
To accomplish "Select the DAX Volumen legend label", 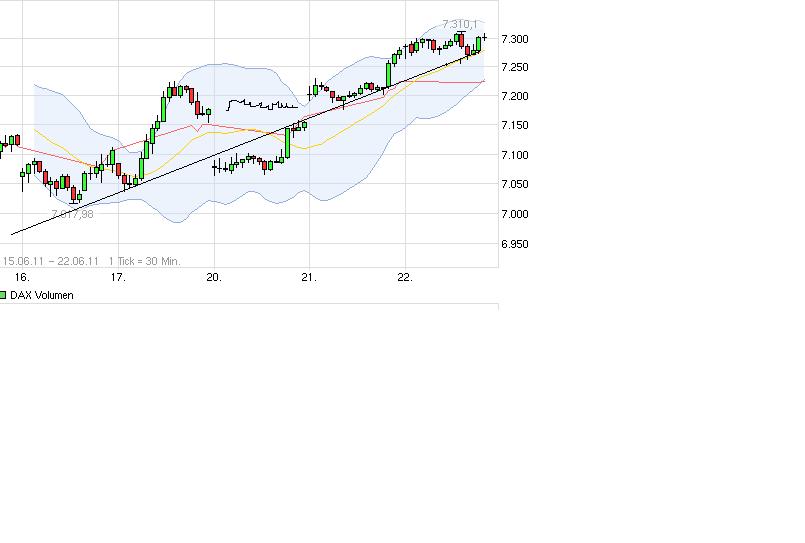I will pos(41,295).
